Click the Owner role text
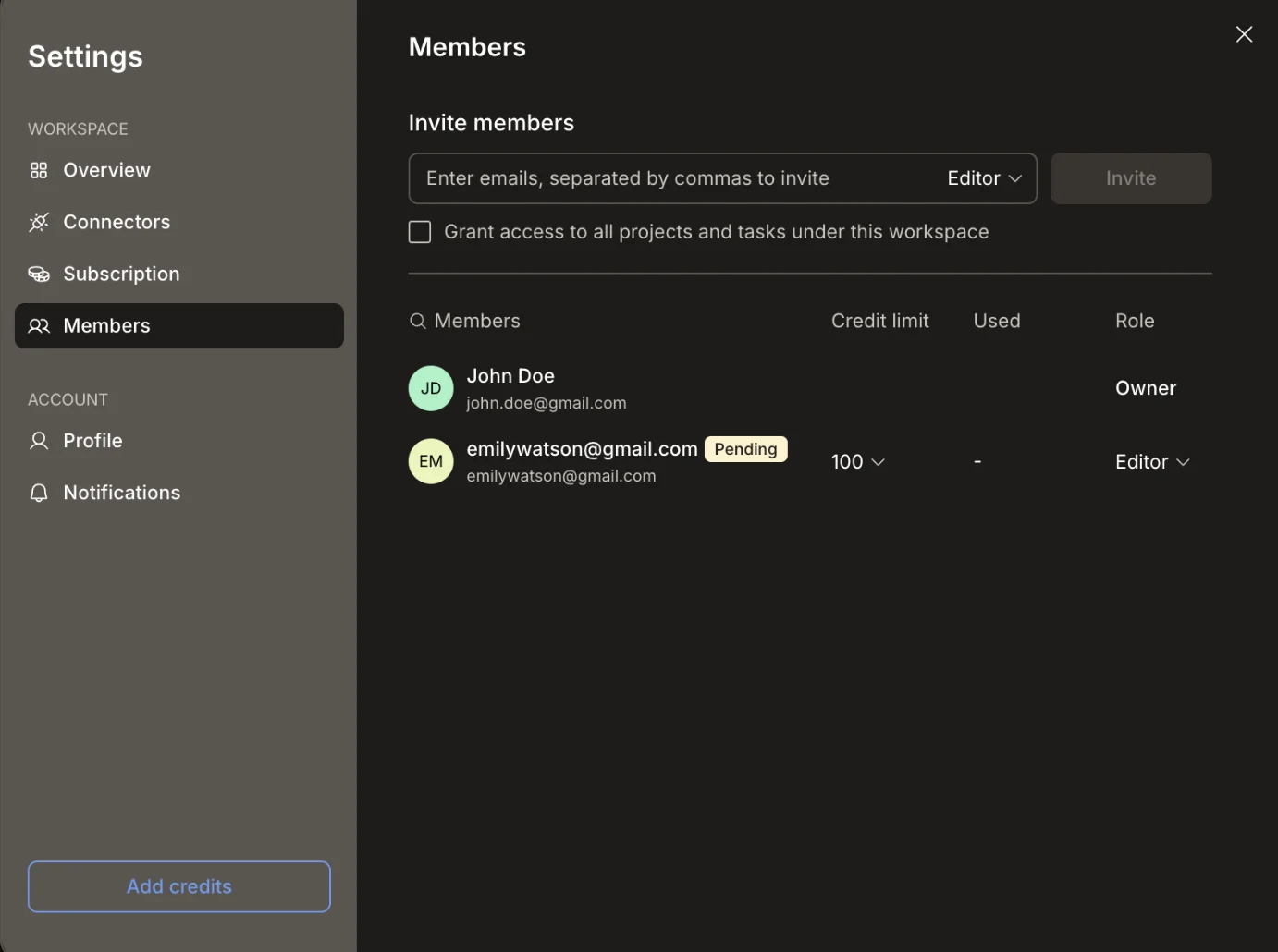 tap(1146, 388)
